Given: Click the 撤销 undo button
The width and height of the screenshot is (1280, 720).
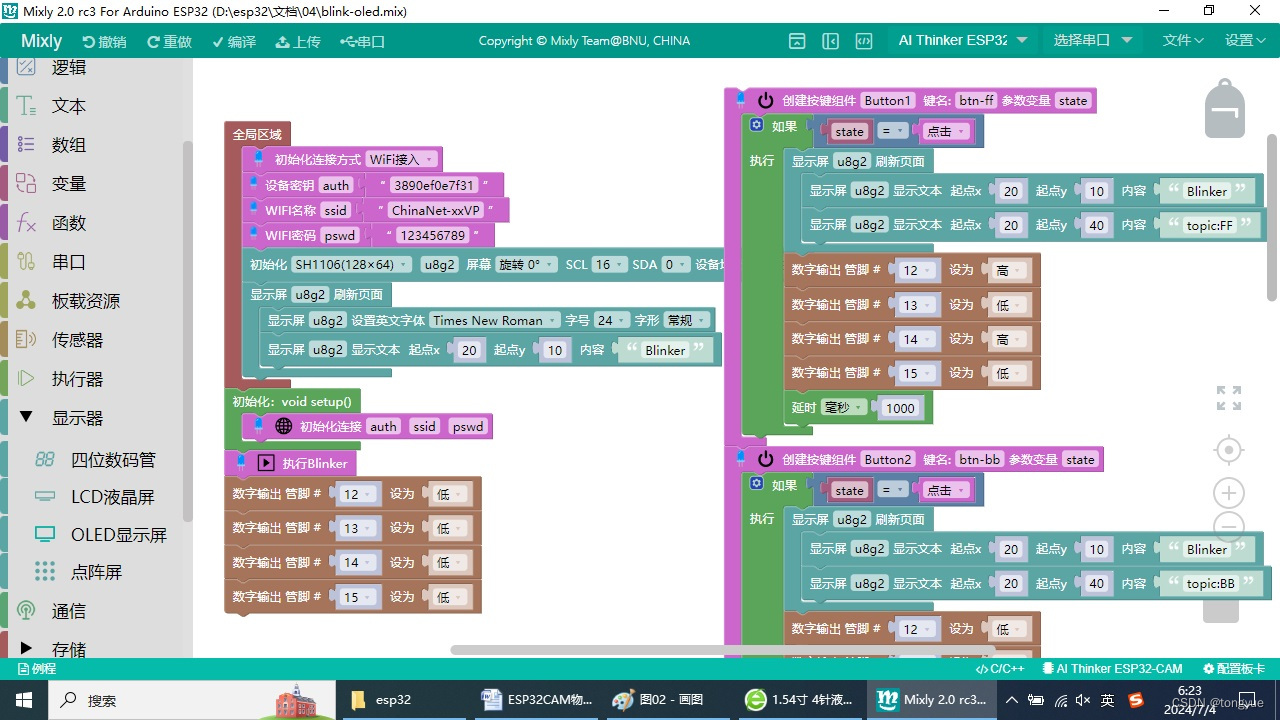Looking at the screenshot, I should pyautogui.click(x=104, y=41).
